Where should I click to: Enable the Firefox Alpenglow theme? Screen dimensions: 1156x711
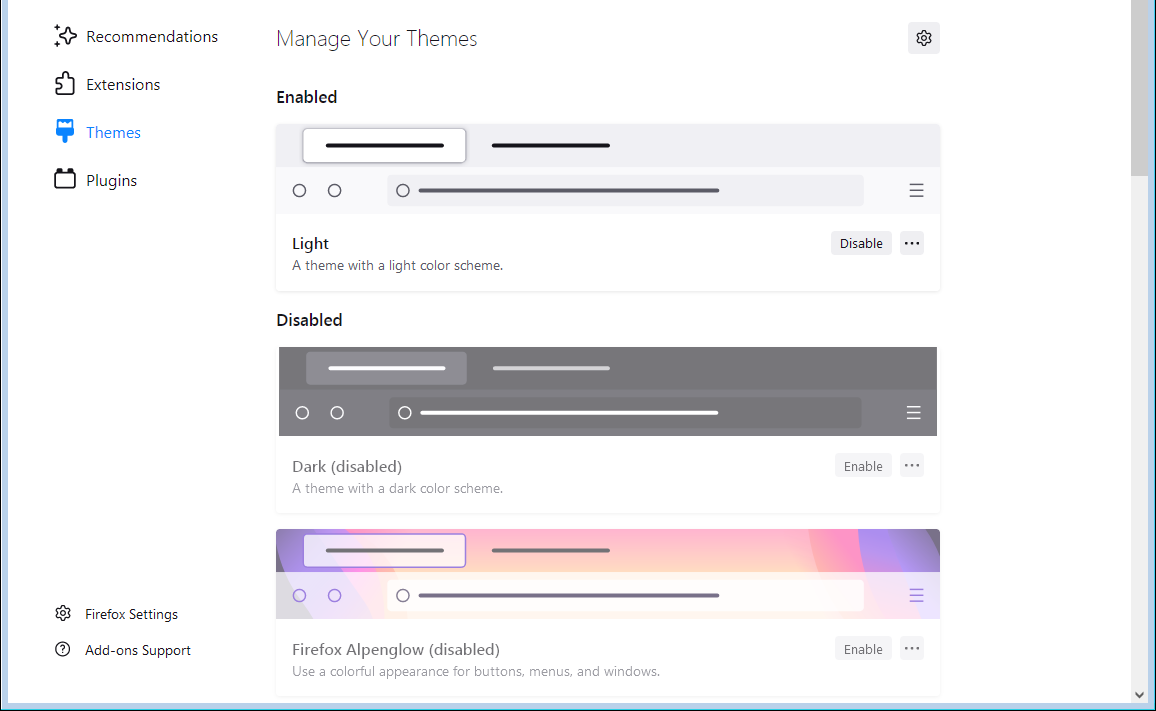pos(863,648)
